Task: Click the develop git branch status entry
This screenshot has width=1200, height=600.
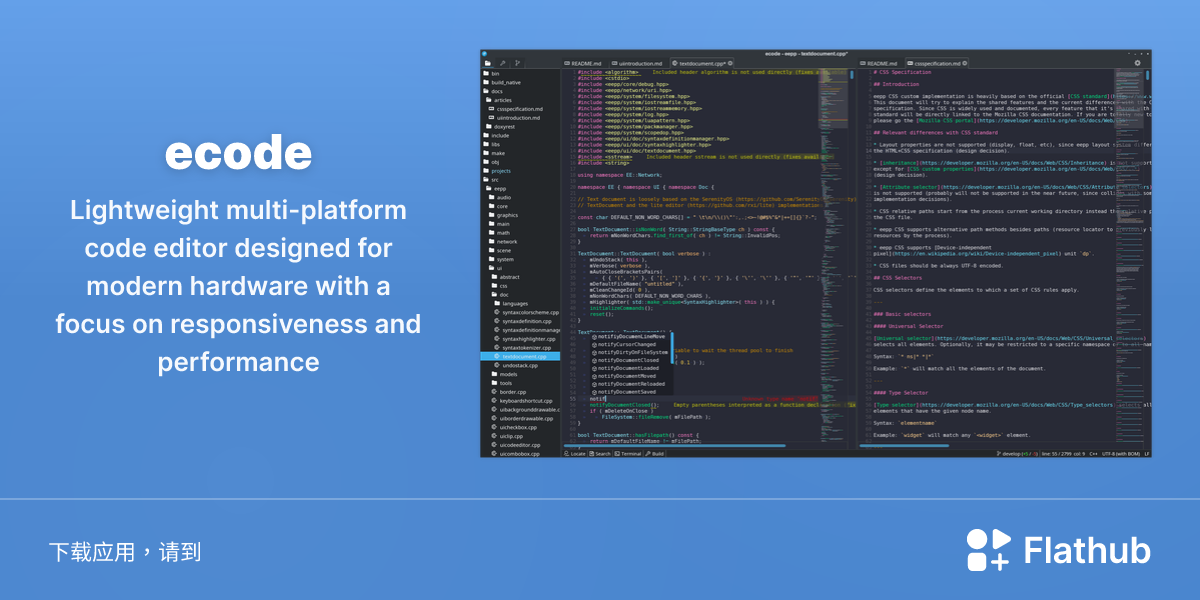Action: [x=1017, y=454]
